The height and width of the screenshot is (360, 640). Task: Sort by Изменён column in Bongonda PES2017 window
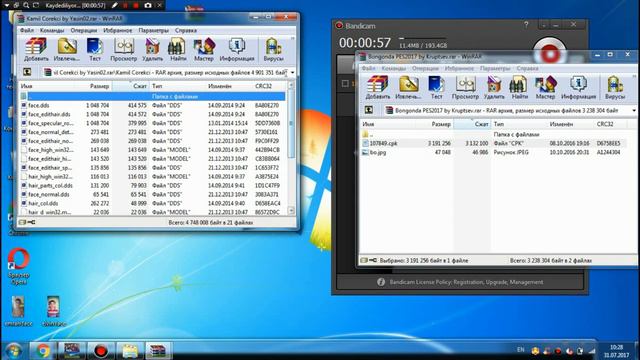click(571, 124)
